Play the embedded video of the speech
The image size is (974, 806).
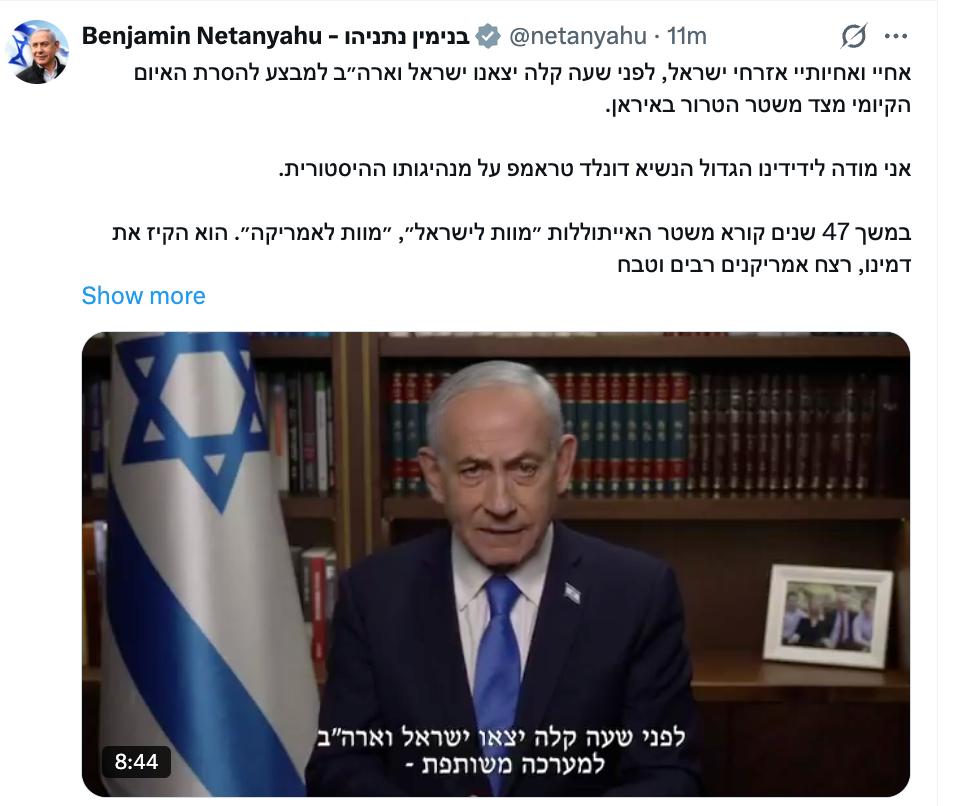pos(496,564)
